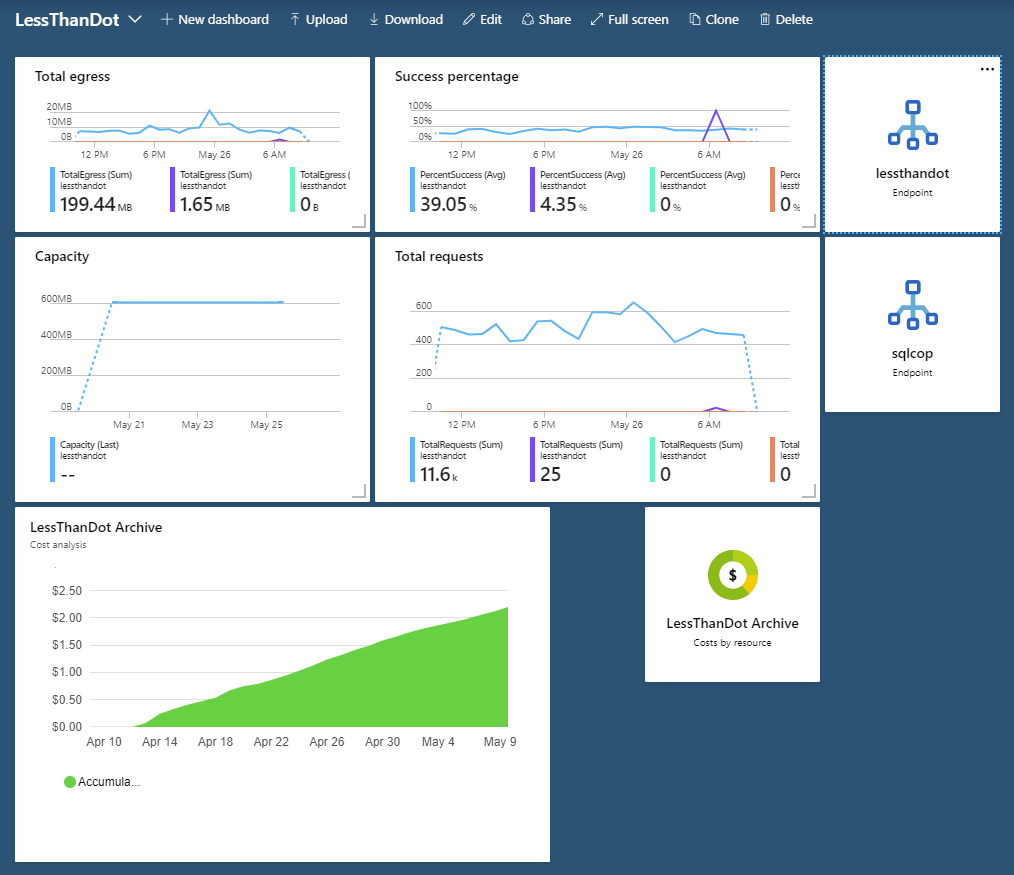This screenshot has height=875, width=1014.
Task: Click the cost donut dollar icon
Action: 732,575
